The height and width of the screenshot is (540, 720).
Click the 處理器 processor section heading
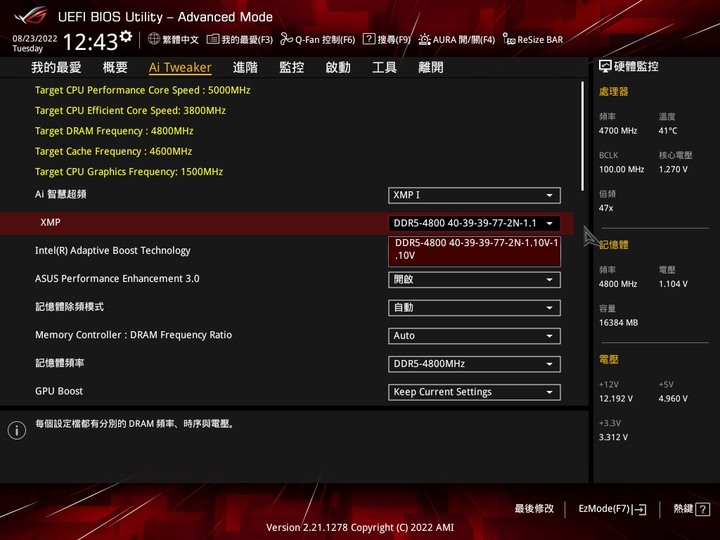click(x=613, y=91)
